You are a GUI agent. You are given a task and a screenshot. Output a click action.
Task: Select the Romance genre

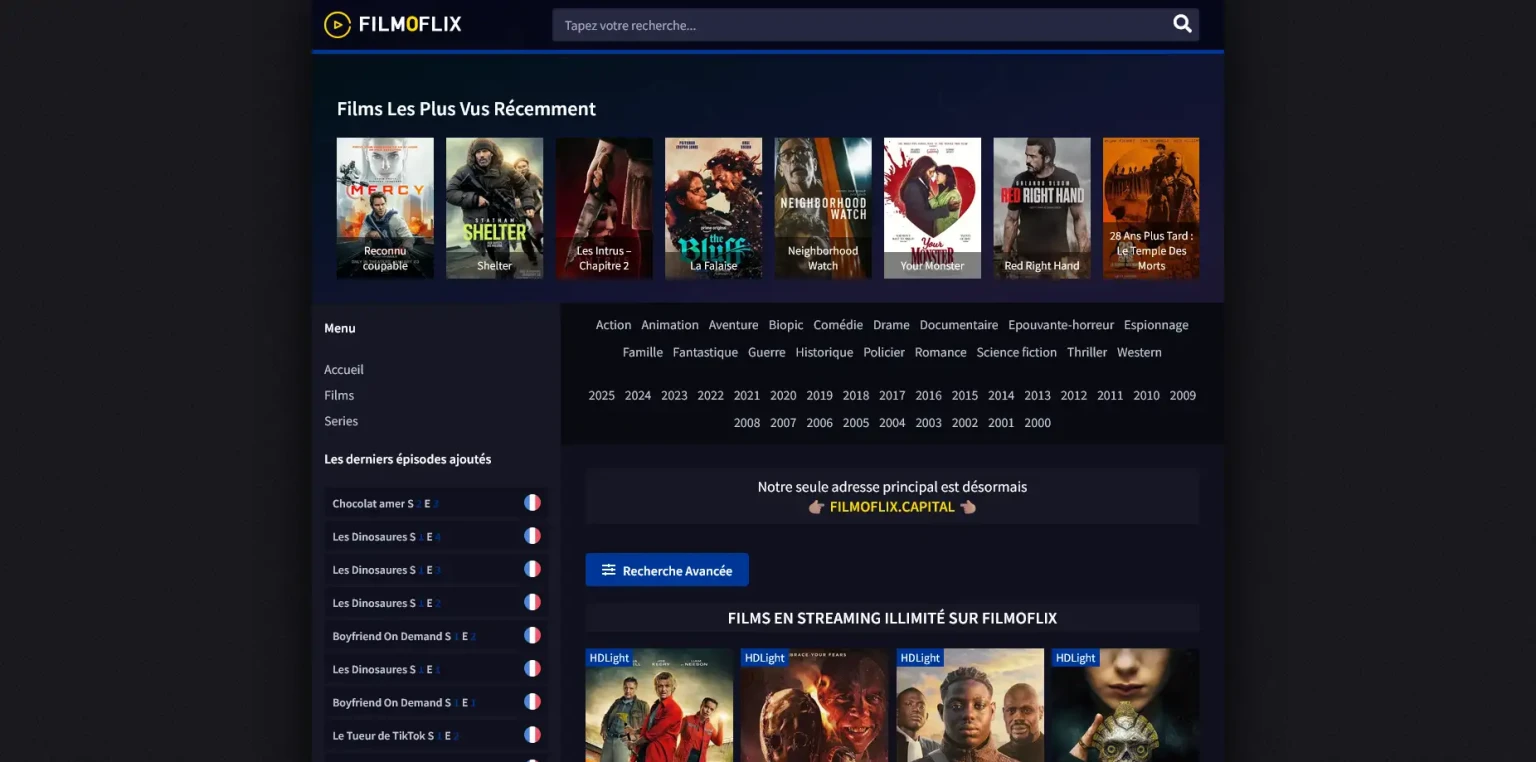click(x=940, y=352)
